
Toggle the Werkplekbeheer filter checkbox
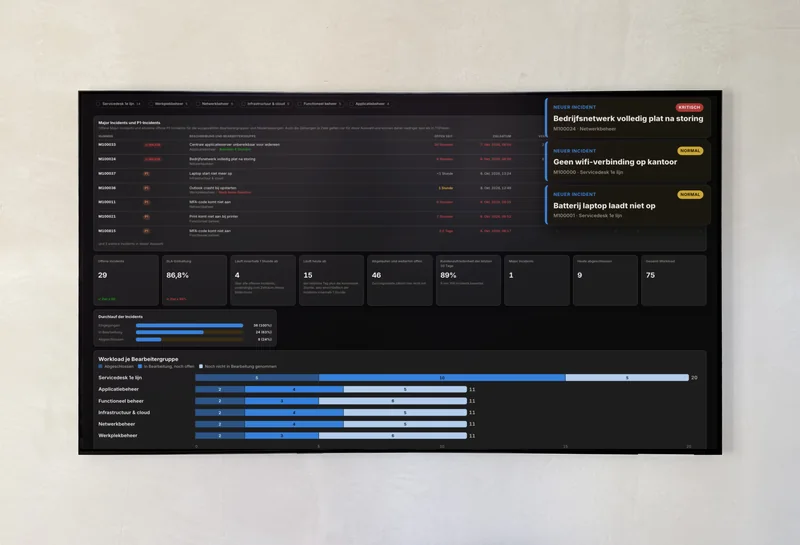[x=151, y=104]
